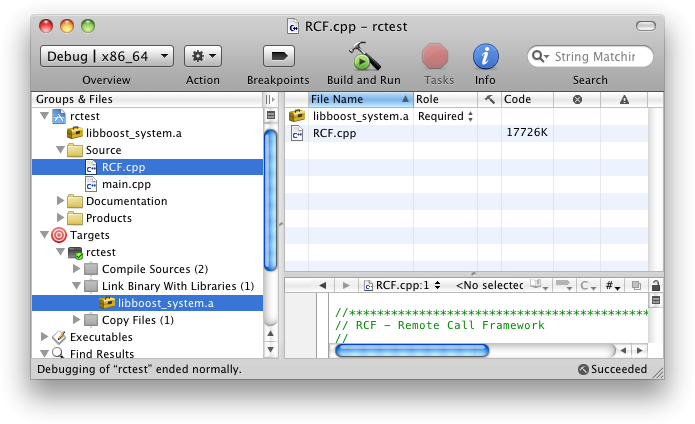
Task: Go back in editor history
Action: [x=322, y=285]
